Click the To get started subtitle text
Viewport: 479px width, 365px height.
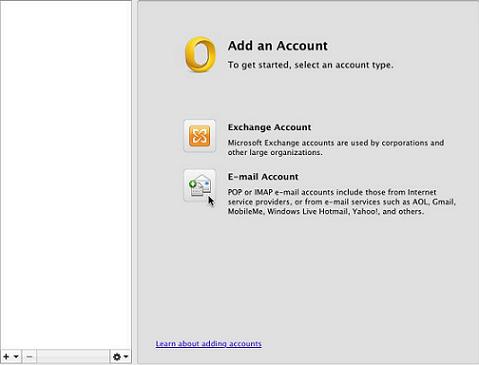click(x=311, y=65)
